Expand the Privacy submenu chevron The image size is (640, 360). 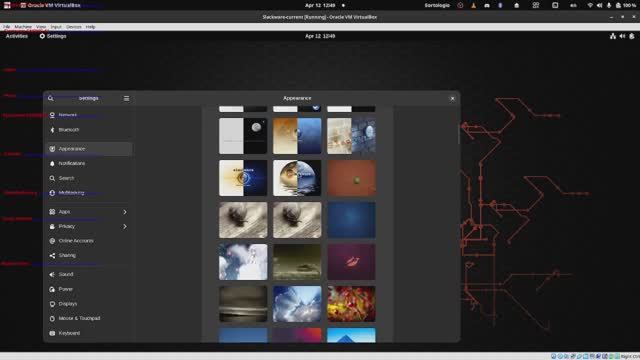(x=125, y=227)
